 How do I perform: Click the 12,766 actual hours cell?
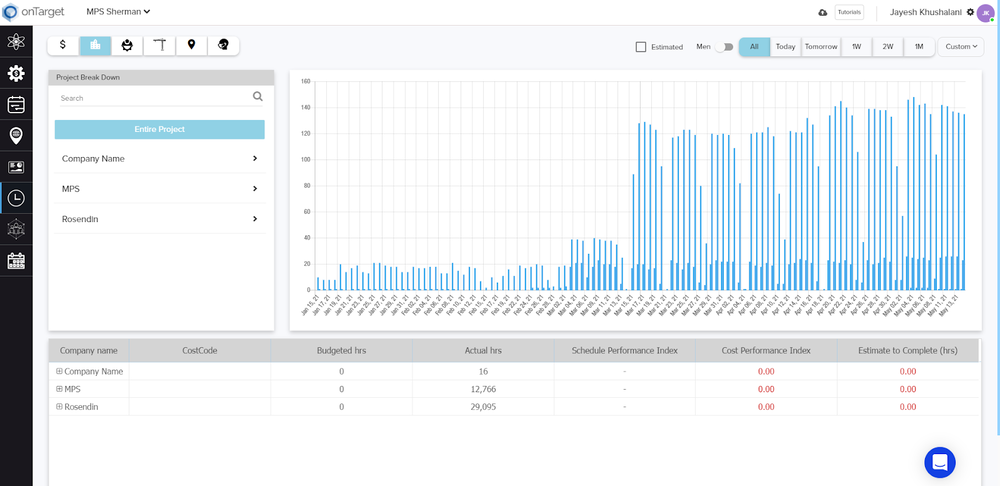[x=483, y=389]
